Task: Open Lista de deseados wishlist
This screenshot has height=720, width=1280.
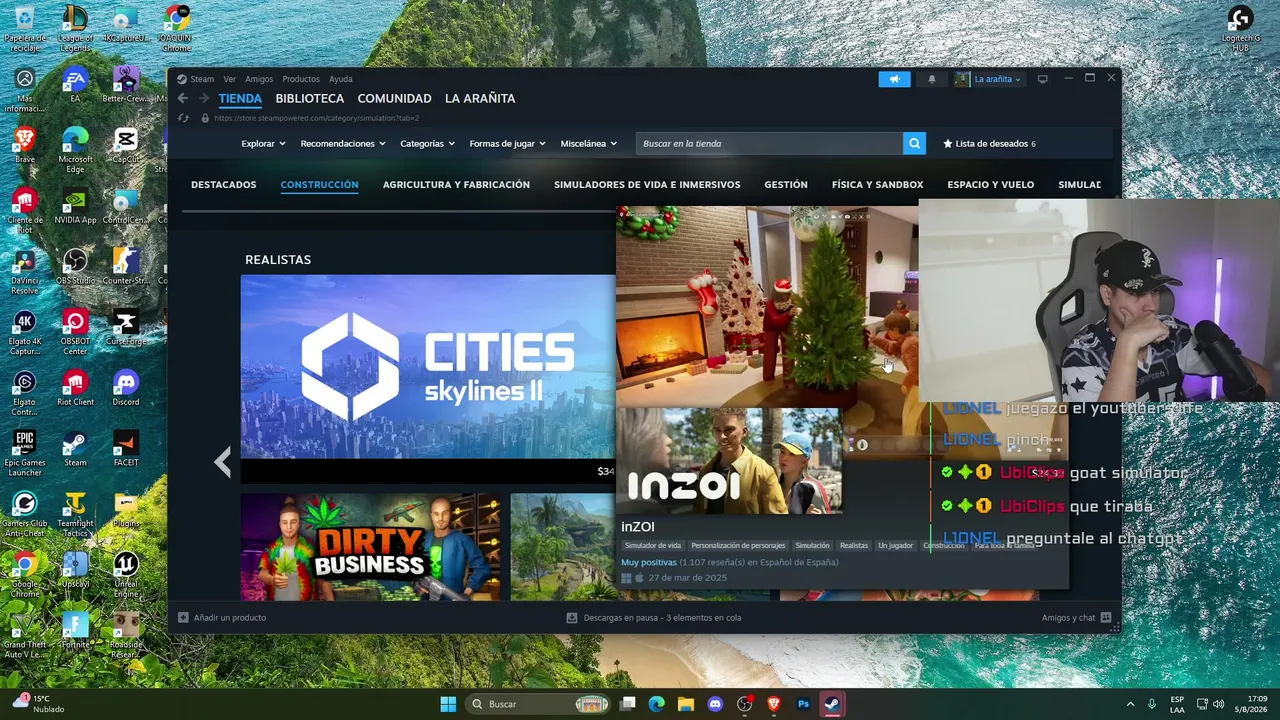Action: (x=989, y=144)
